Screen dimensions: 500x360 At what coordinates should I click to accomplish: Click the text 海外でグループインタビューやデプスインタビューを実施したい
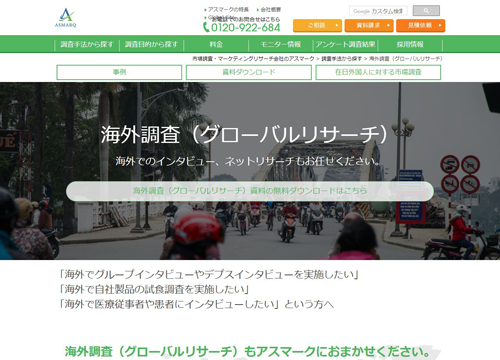[209, 275]
